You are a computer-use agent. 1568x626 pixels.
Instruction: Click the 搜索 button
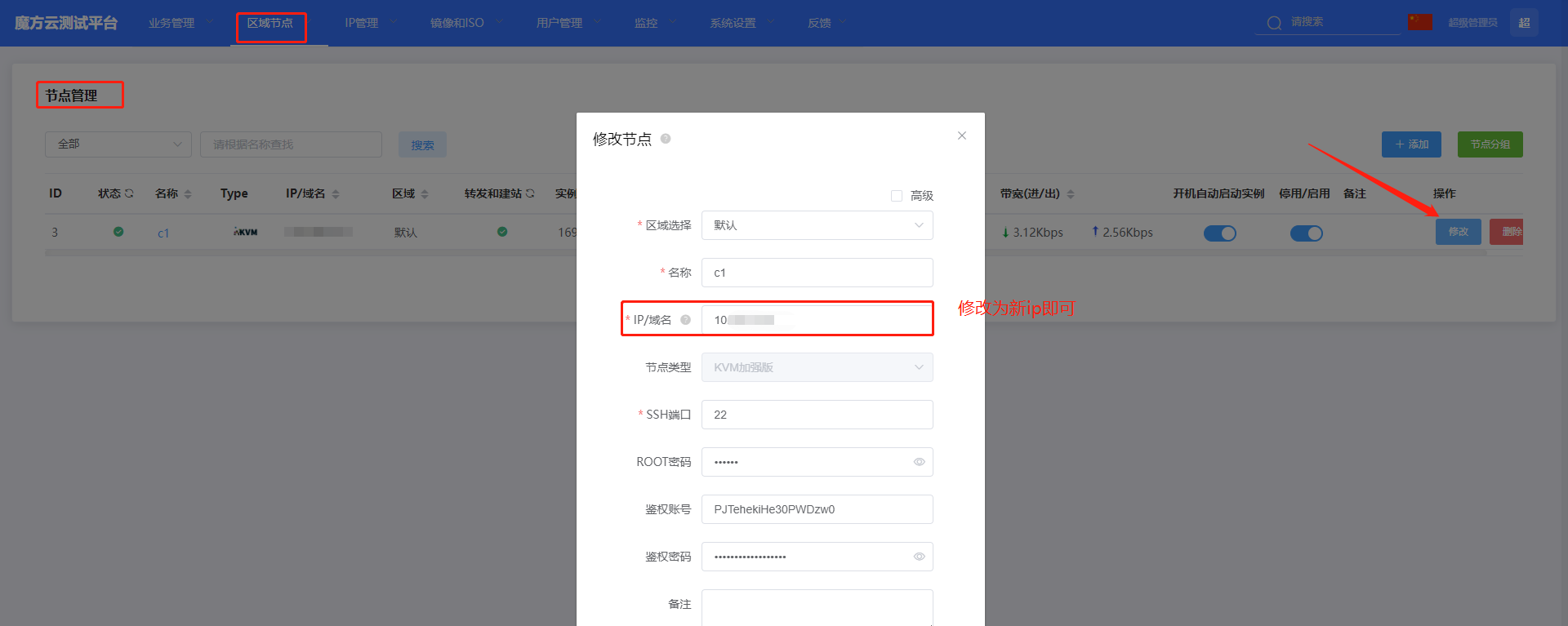(x=422, y=144)
